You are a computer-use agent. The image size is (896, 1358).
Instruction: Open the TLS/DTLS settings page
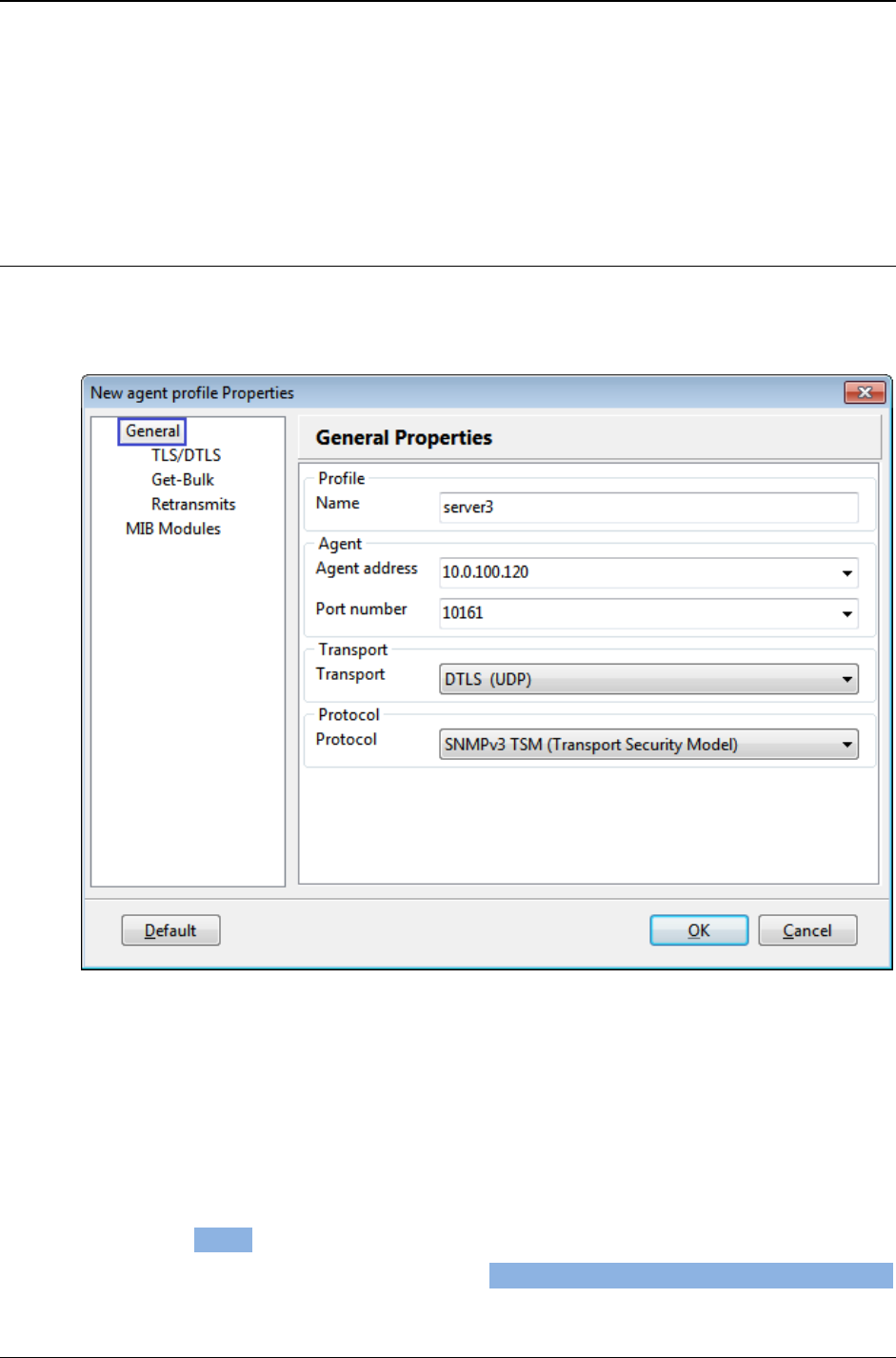pyautogui.click(x=186, y=455)
